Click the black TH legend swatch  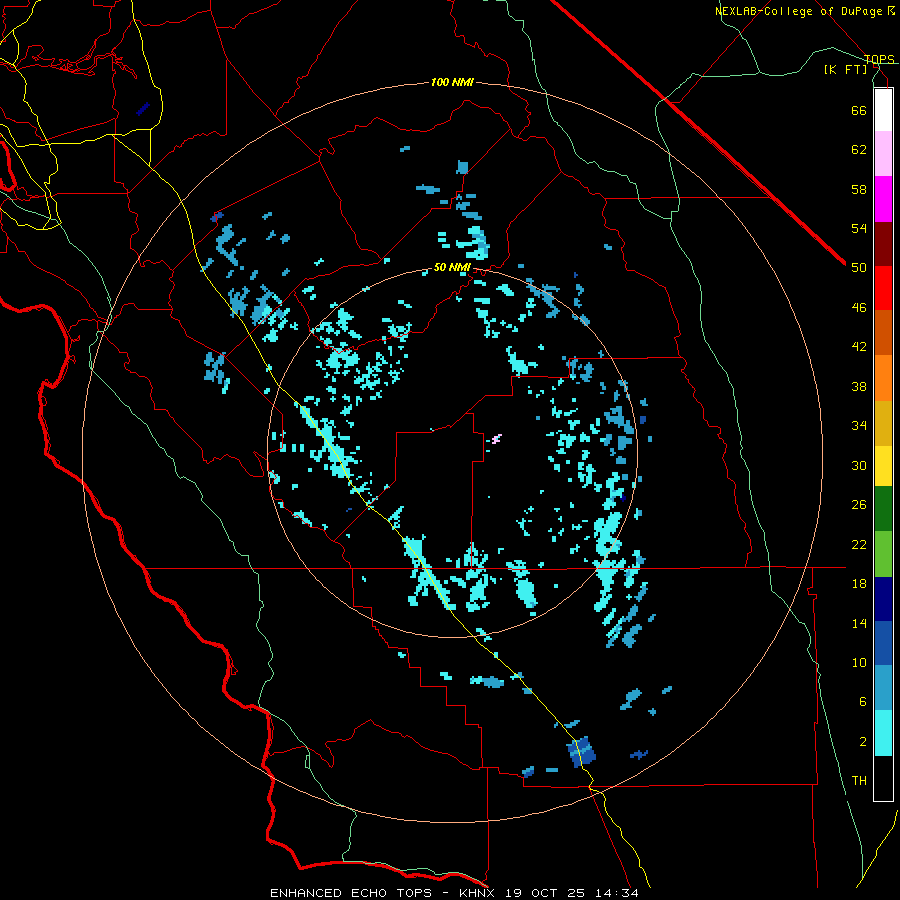pos(883,778)
